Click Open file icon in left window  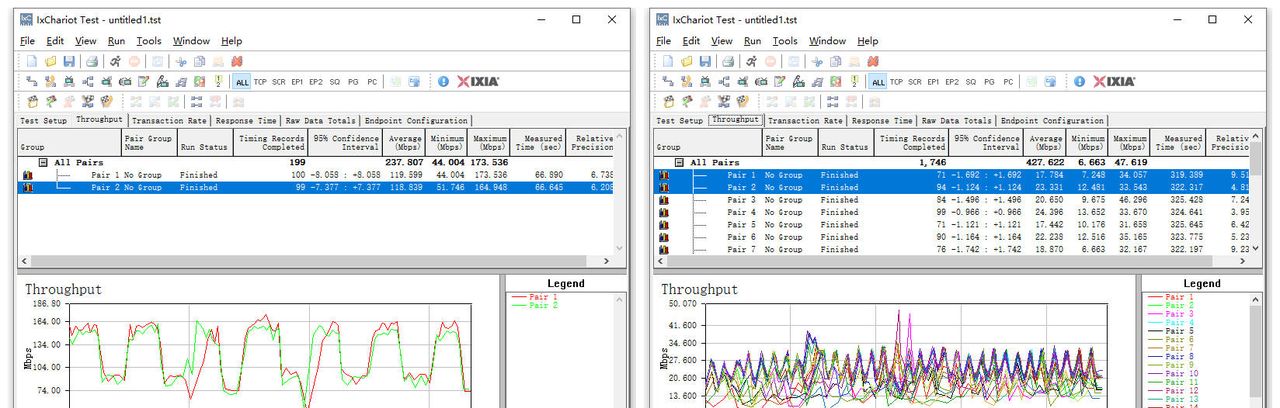[50, 62]
